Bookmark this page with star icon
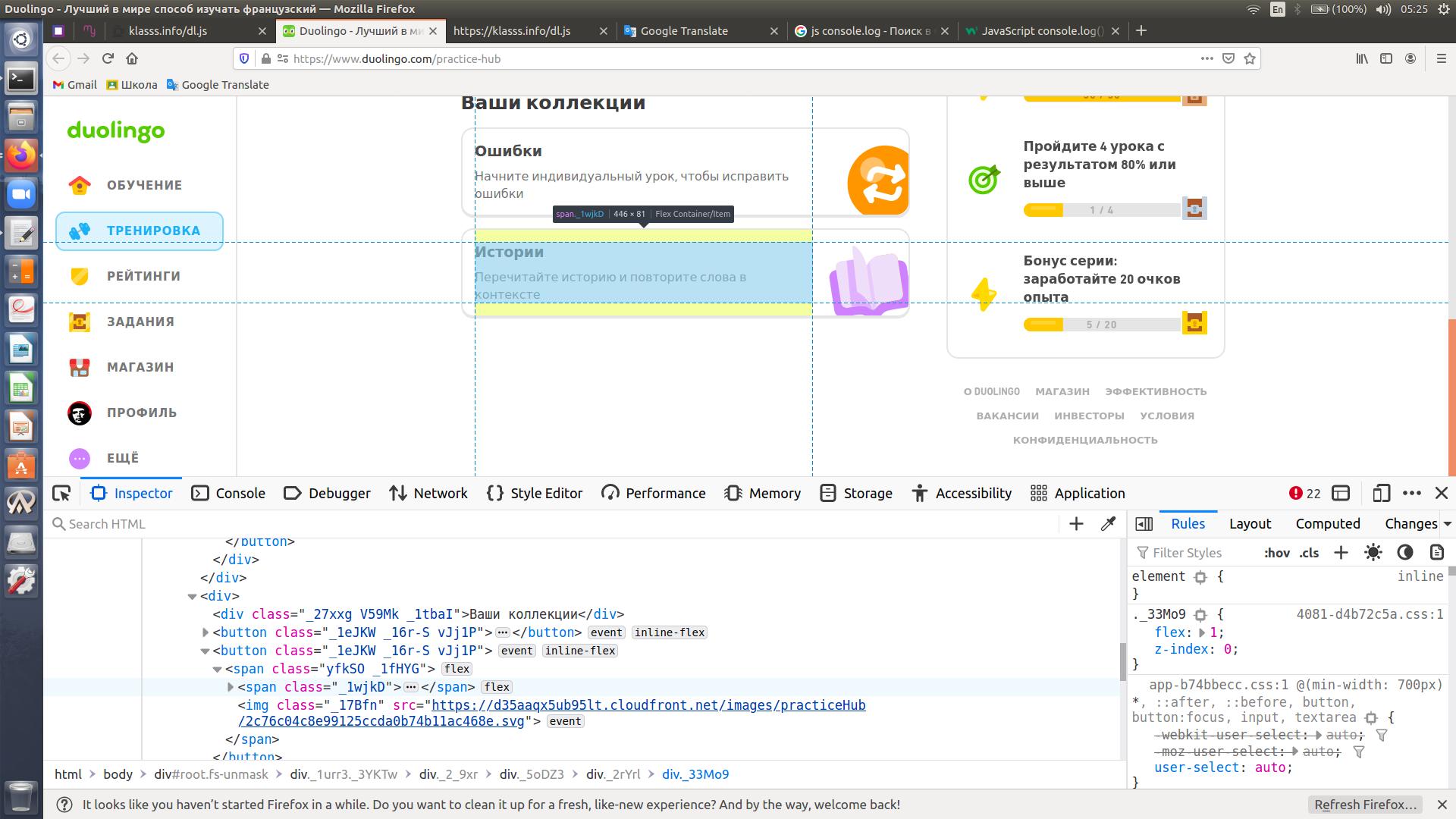The width and height of the screenshot is (1456, 819). (x=1250, y=58)
